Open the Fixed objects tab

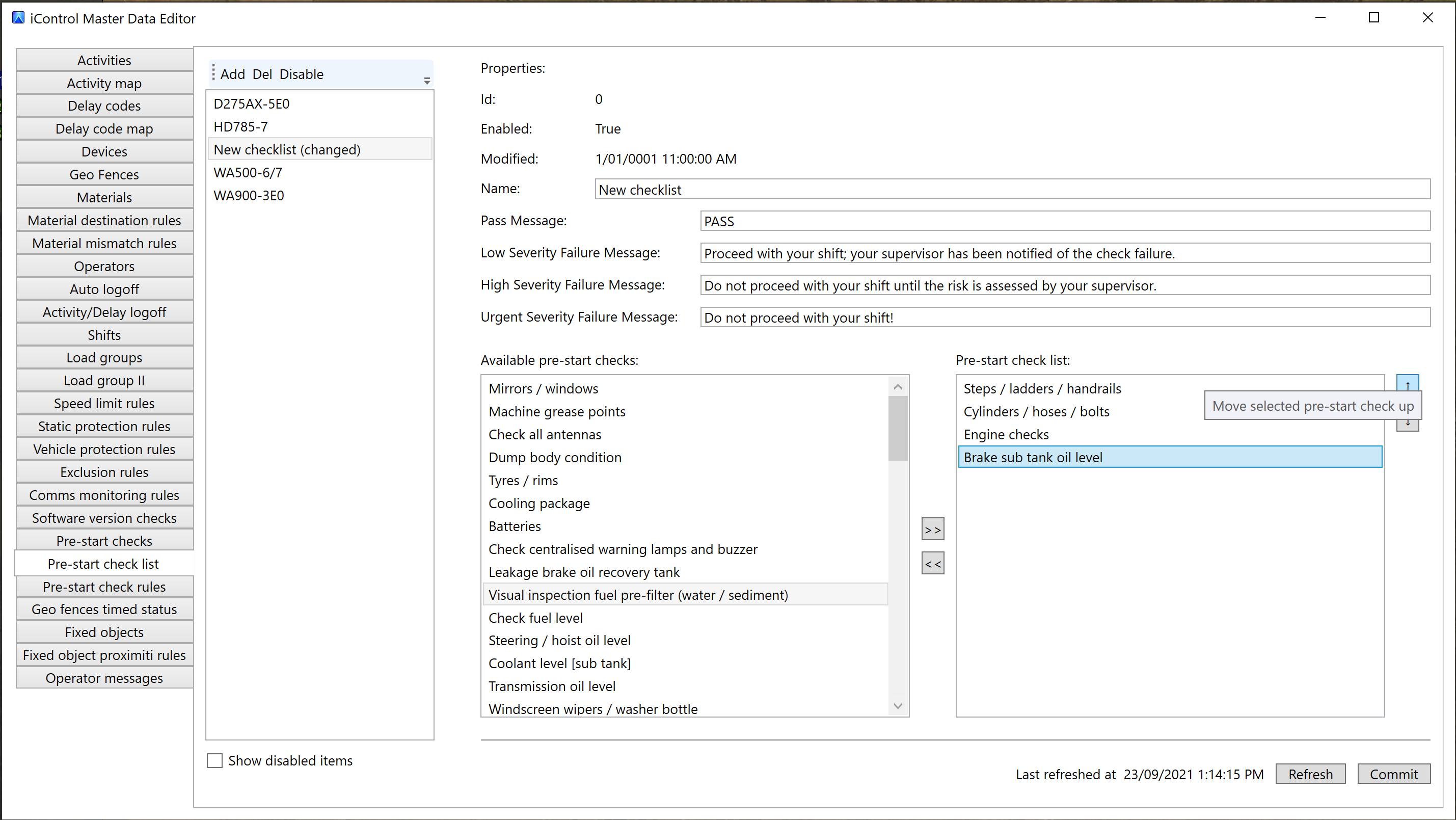click(x=104, y=632)
